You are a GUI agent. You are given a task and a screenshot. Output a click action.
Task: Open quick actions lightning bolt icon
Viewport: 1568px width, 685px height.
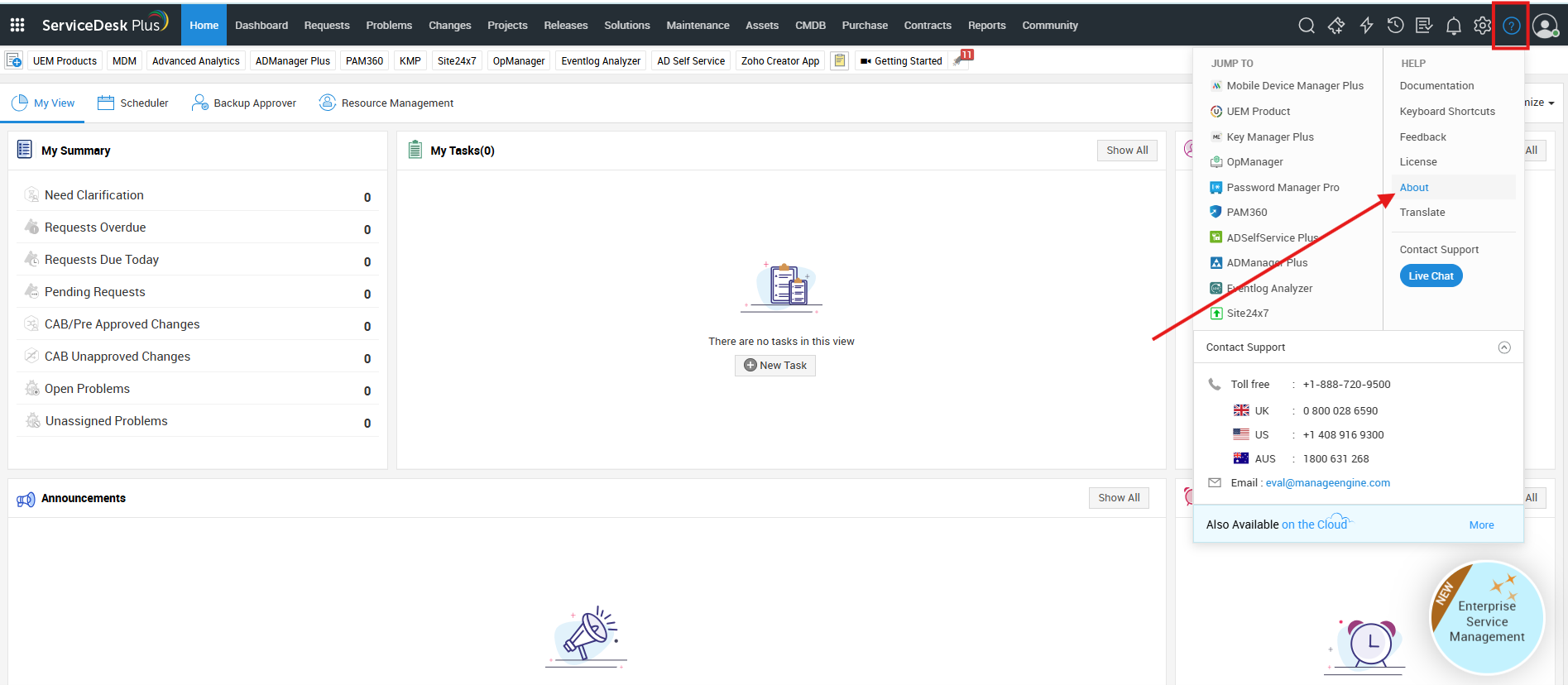coord(1366,26)
